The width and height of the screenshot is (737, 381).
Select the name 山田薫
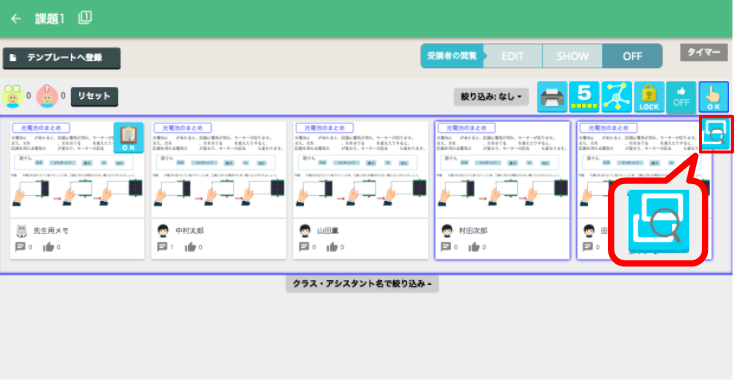328,231
